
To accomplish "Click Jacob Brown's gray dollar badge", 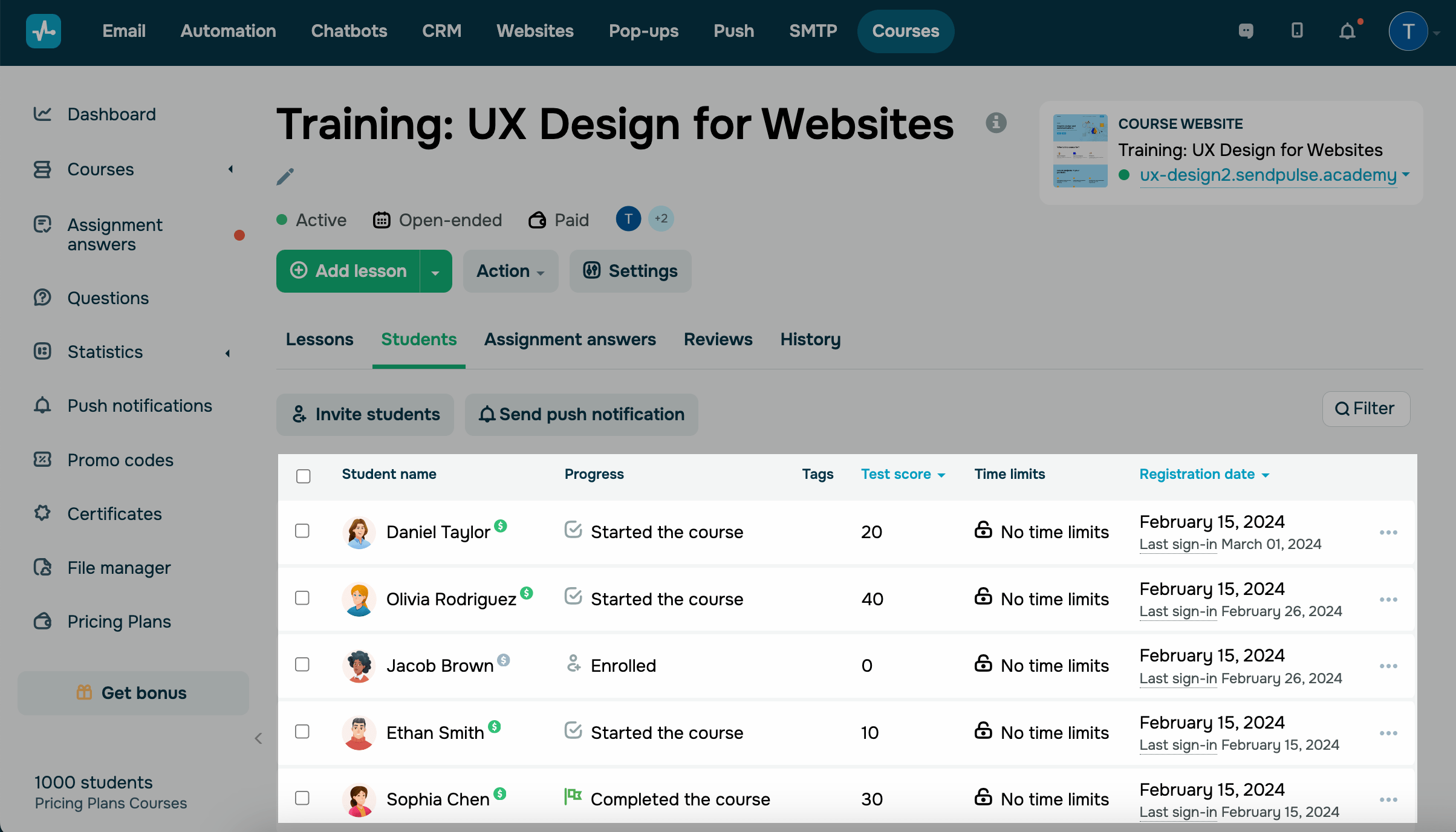I will 504,660.
